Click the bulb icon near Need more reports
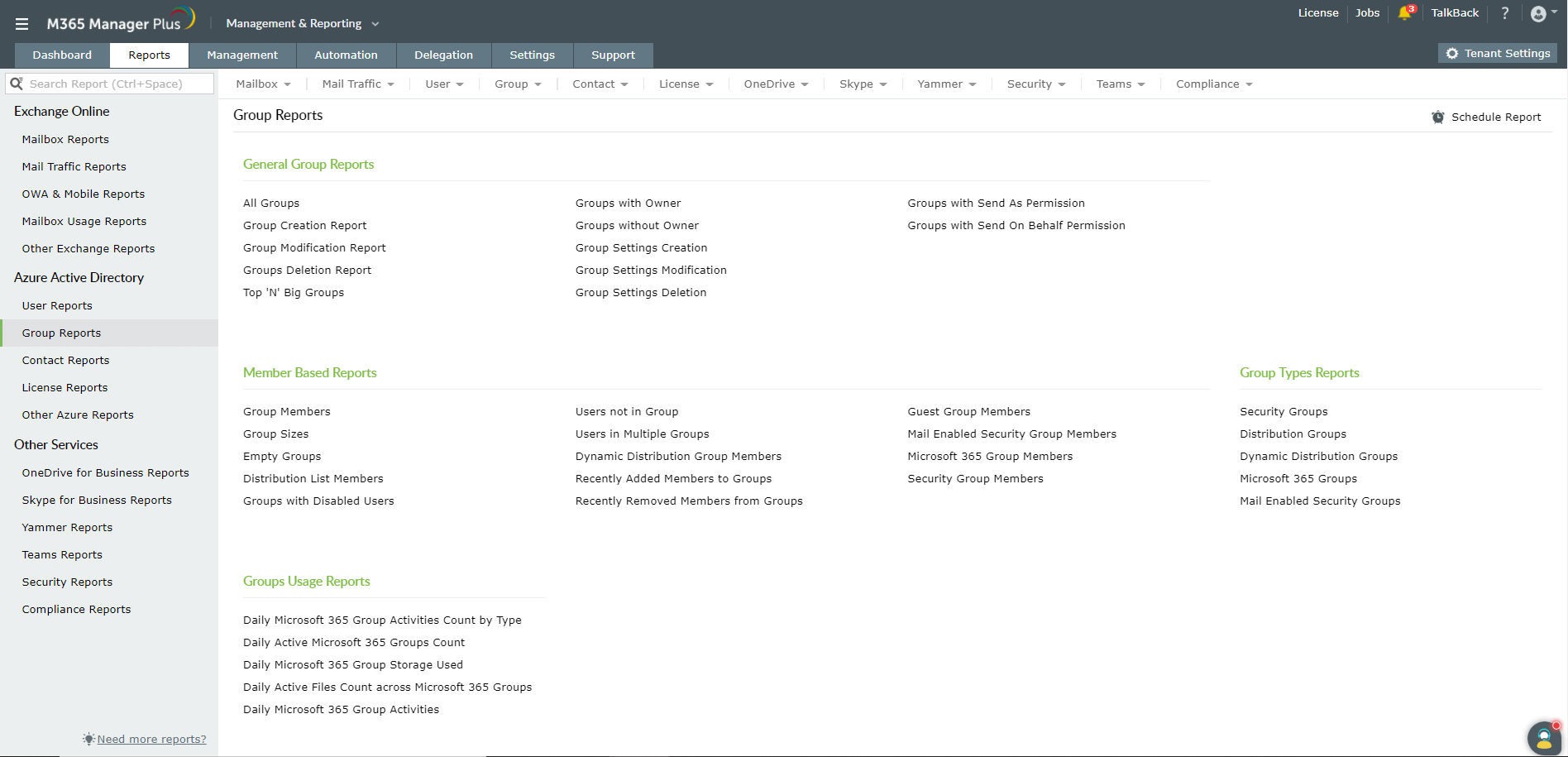The height and width of the screenshot is (757, 1568). [88, 739]
